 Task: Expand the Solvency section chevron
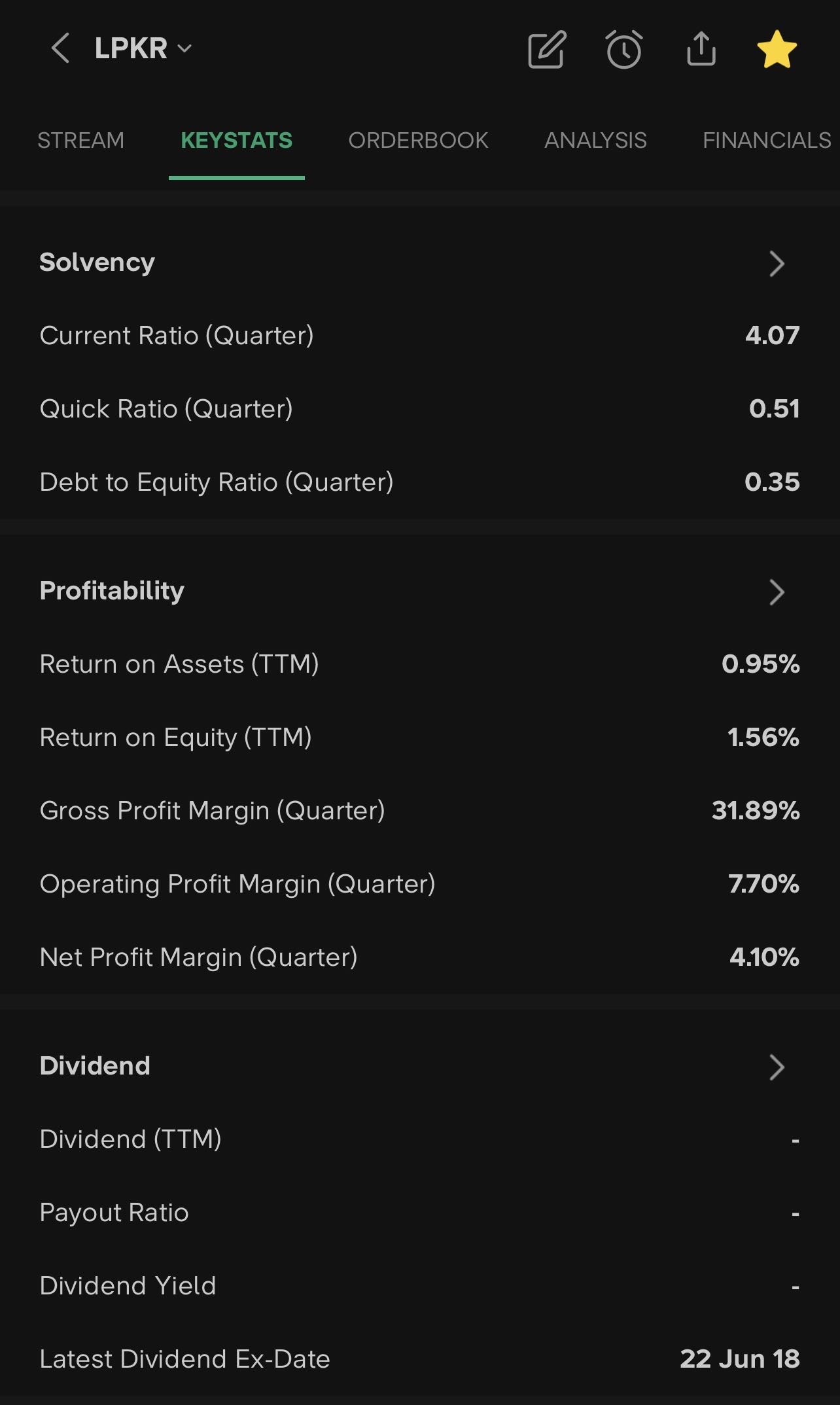(x=777, y=263)
